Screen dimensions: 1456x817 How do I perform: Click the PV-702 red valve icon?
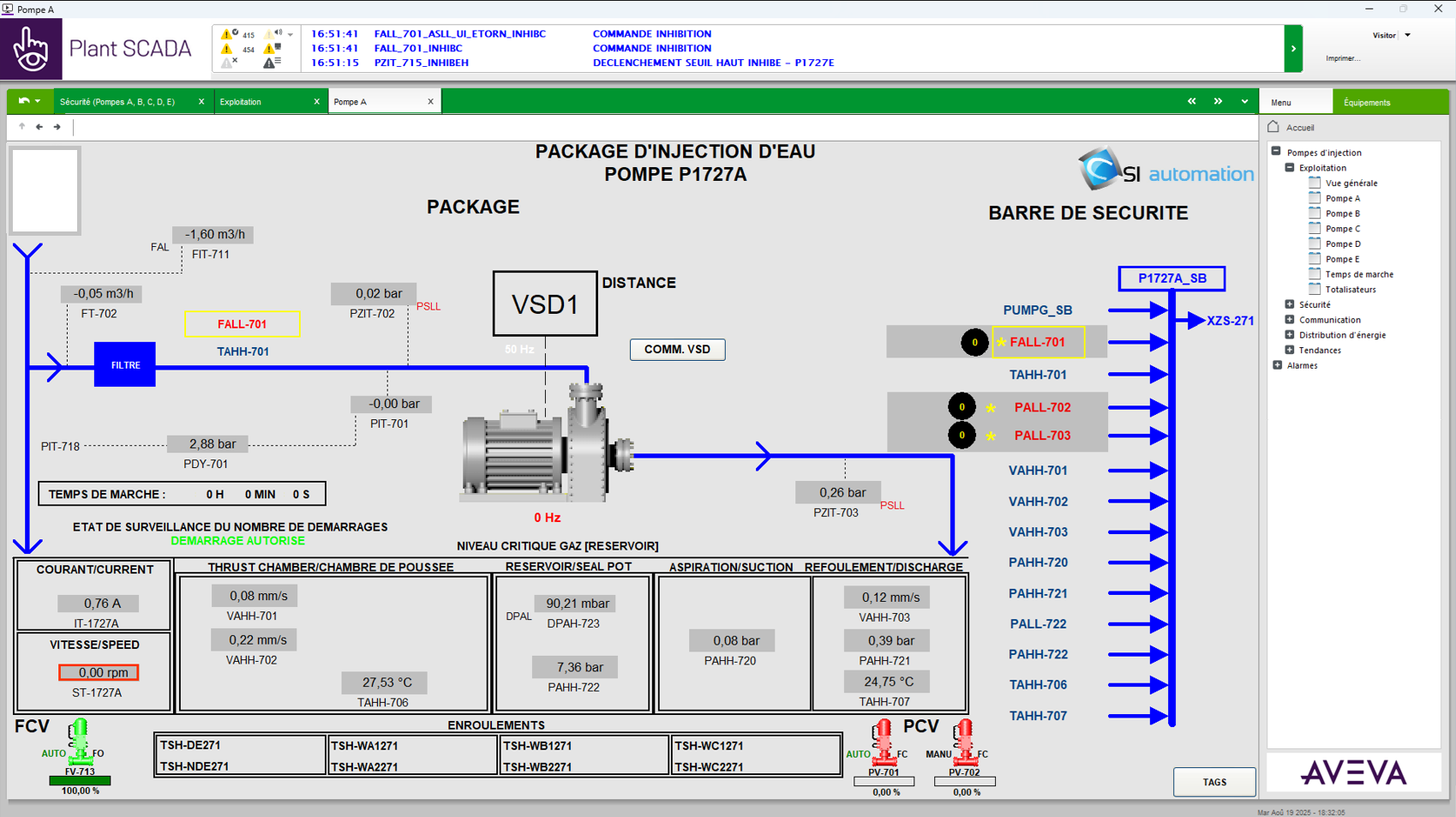(964, 742)
